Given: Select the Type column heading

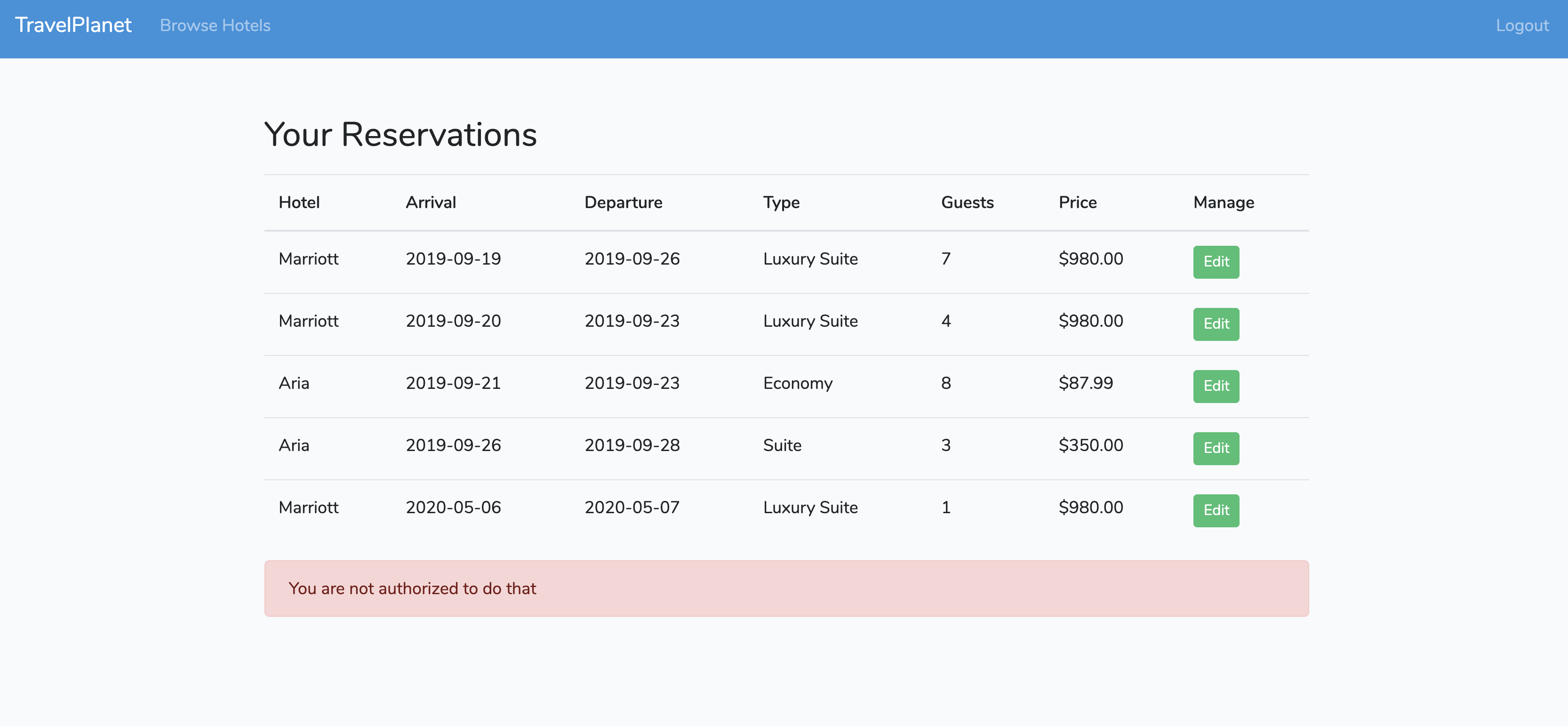Looking at the screenshot, I should click(781, 202).
